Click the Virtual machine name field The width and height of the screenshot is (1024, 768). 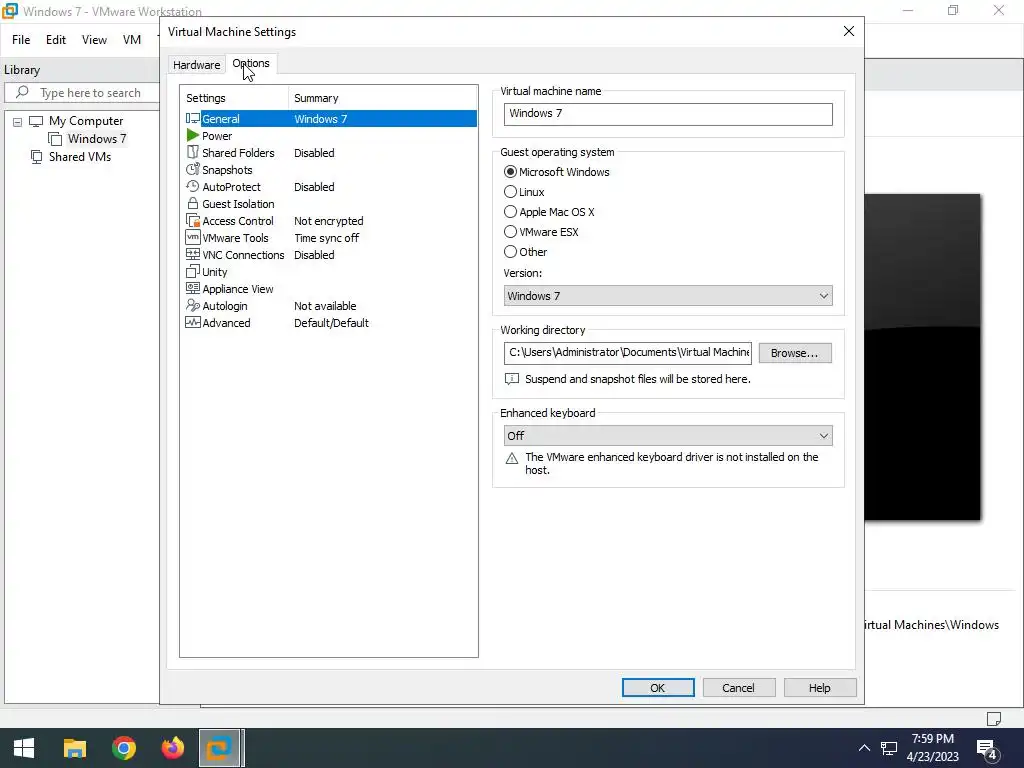pos(667,114)
